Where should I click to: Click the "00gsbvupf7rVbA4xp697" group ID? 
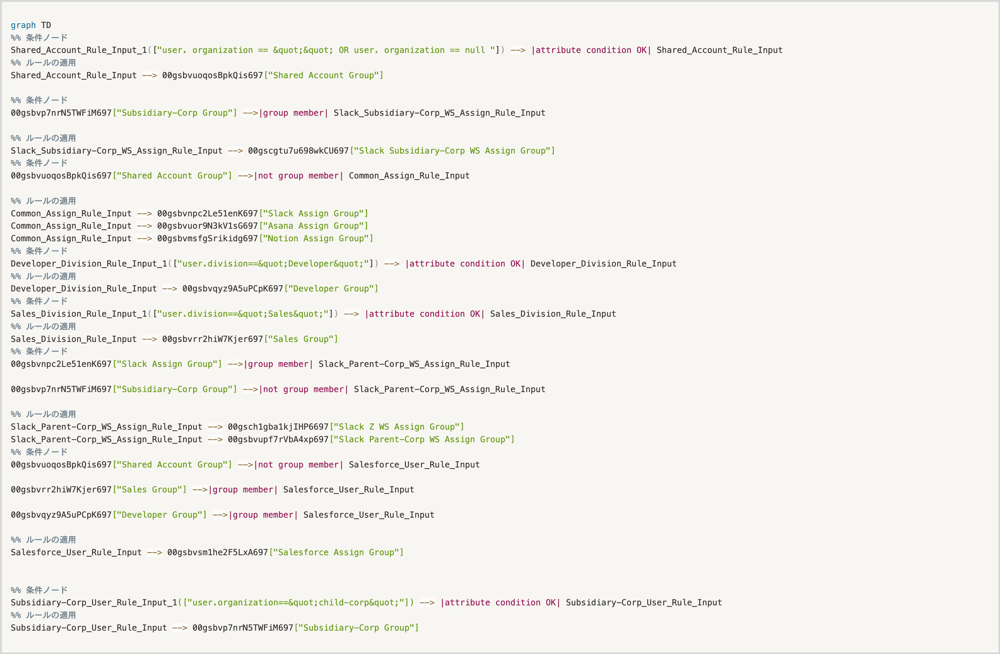pyautogui.click(x=278, y=440)
